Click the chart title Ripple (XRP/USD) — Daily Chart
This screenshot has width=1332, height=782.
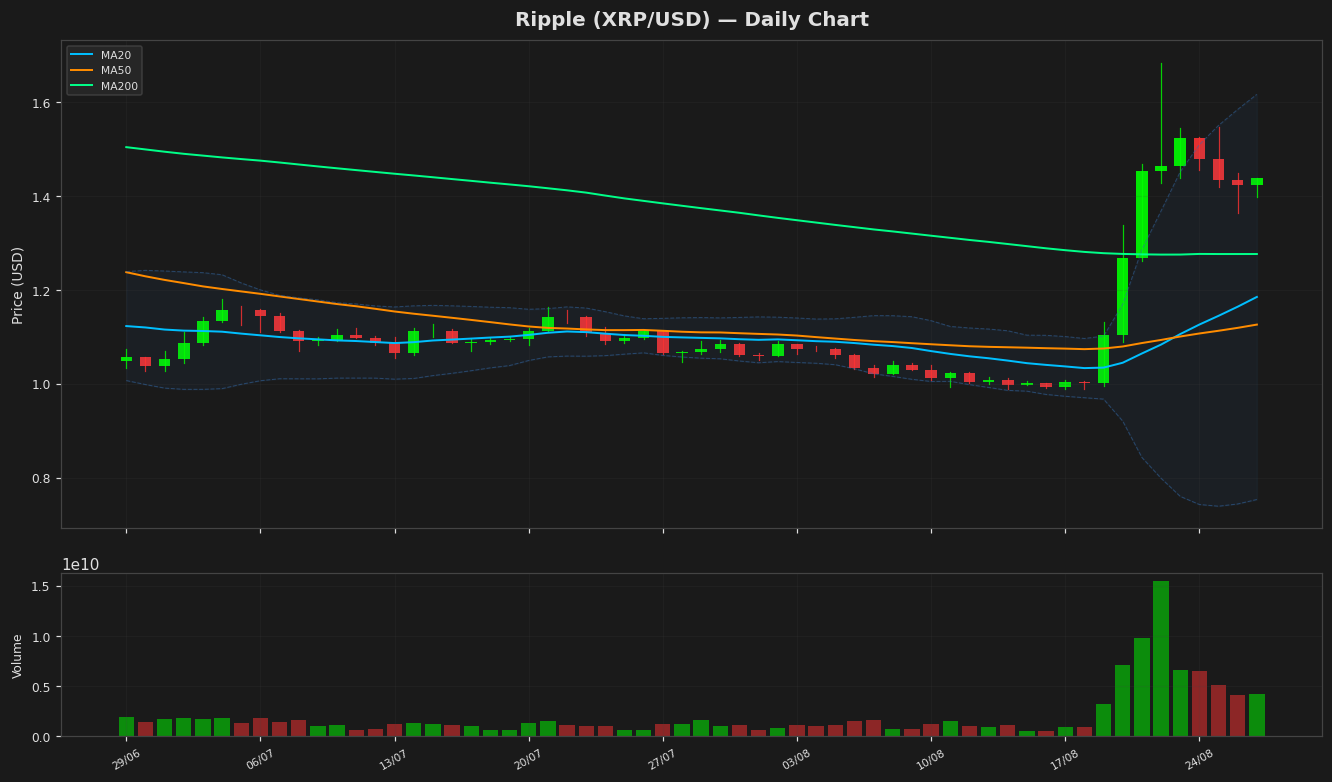pos(692,20)
